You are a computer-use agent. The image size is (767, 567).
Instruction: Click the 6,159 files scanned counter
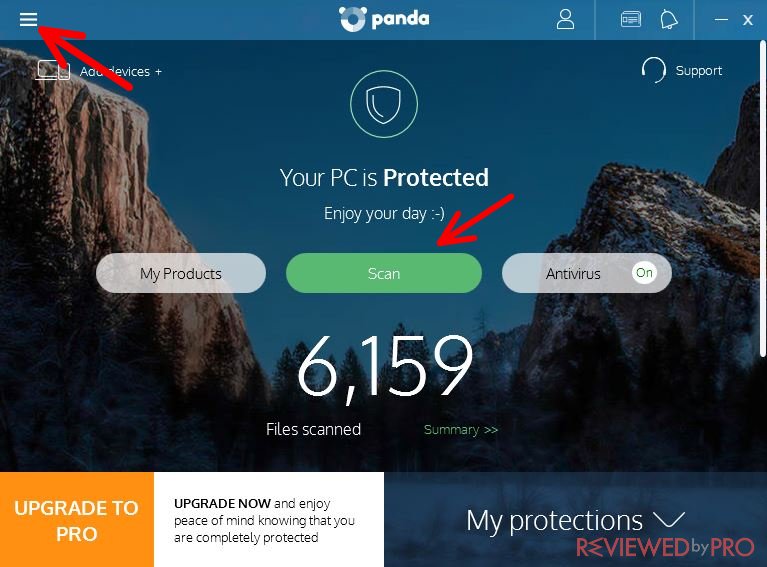(385, 367)
